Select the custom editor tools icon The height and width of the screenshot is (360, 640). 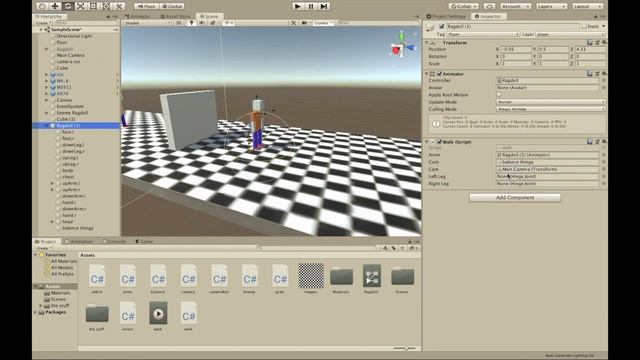click(x=119, y=6)
